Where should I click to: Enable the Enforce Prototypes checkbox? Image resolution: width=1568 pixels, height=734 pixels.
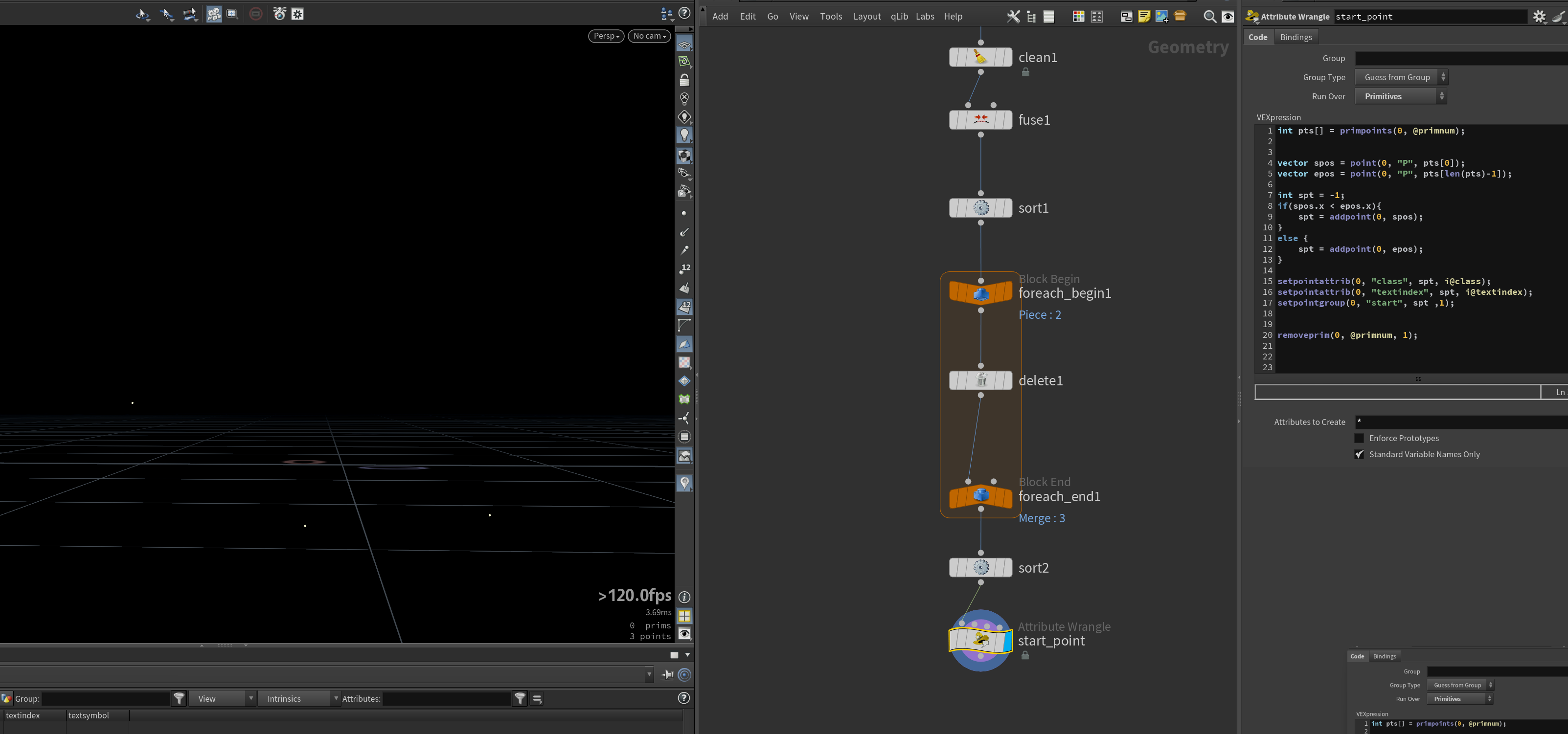tap(1359, 438)
